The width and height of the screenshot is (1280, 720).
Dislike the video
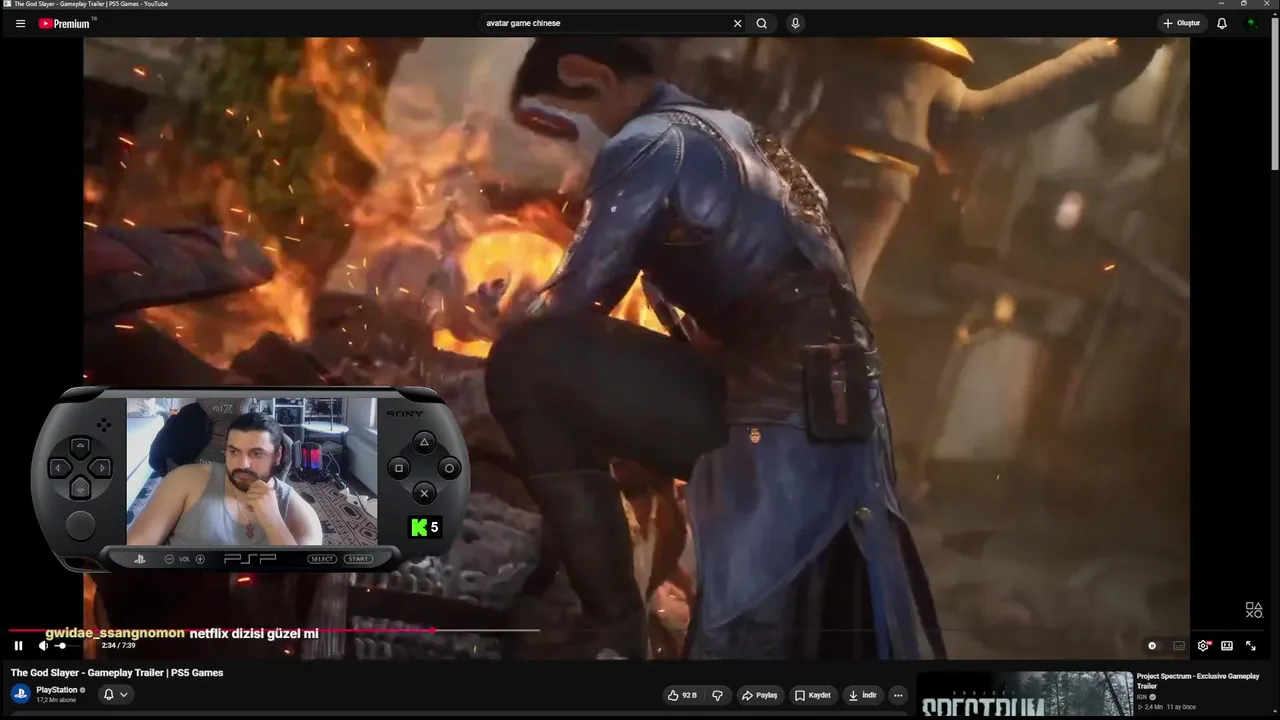[717, 695]
